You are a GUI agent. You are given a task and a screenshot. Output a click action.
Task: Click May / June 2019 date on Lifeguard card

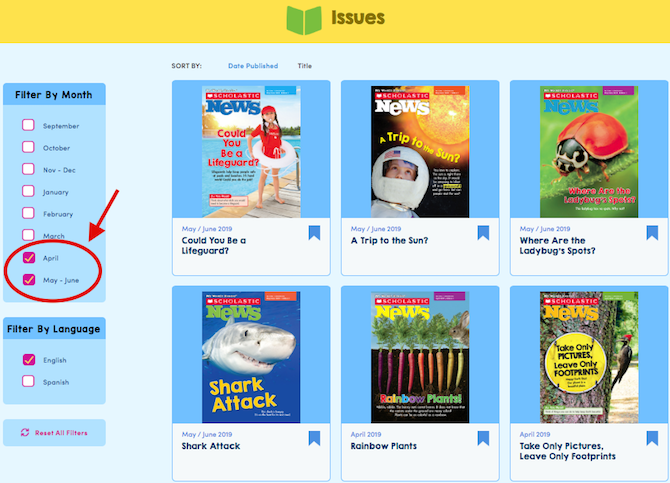click(x=207, y=229)
